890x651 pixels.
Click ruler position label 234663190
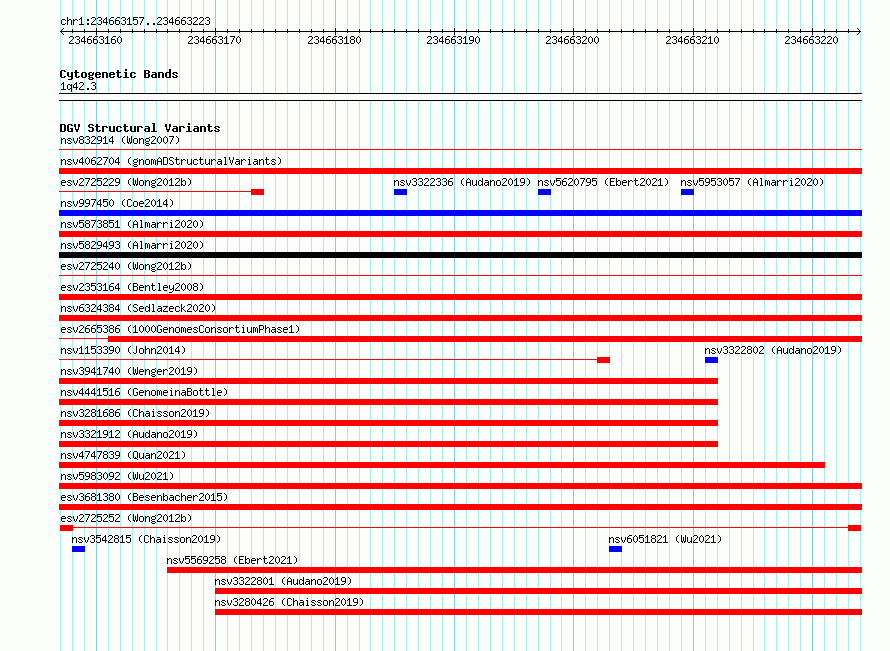point(454,40)
